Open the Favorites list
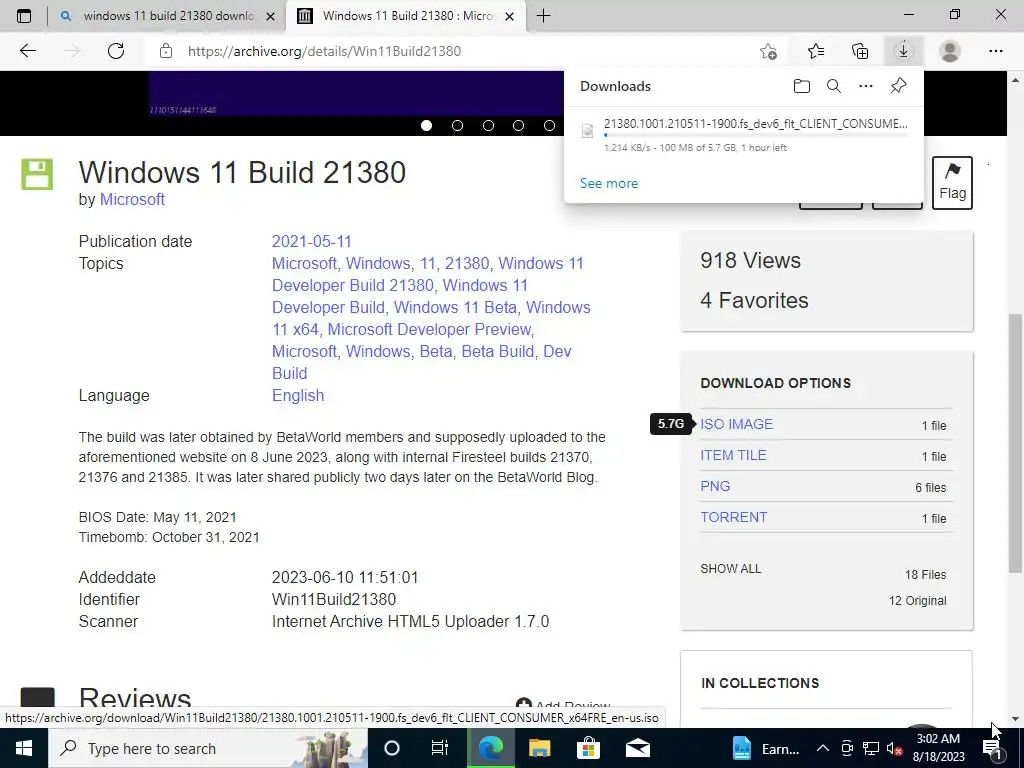This screenshot has width=1024, height=768. pyautogui.click(x=816, y=51)
